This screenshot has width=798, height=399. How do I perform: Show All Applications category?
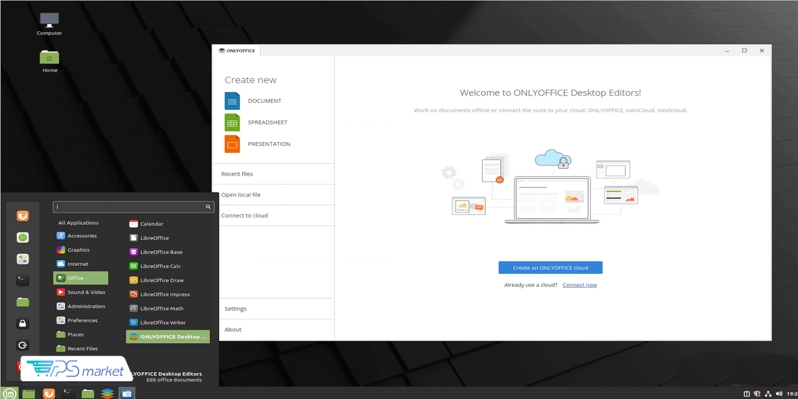[x=78, y=223]
